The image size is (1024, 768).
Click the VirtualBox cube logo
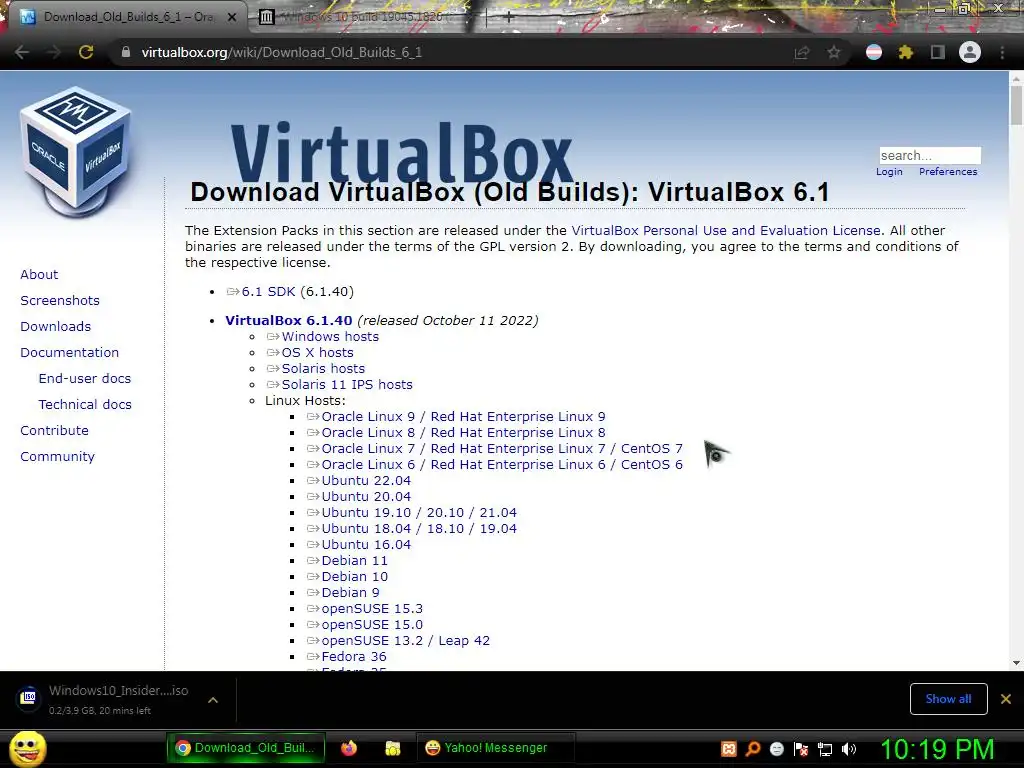click(75, 152)
